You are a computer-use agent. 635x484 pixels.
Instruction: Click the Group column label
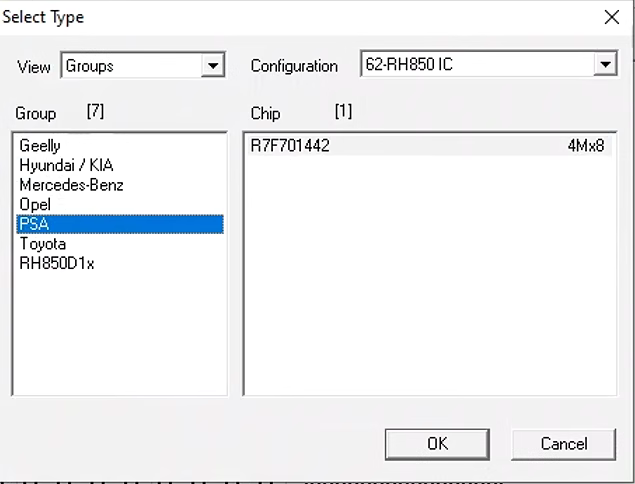point(37,114)
